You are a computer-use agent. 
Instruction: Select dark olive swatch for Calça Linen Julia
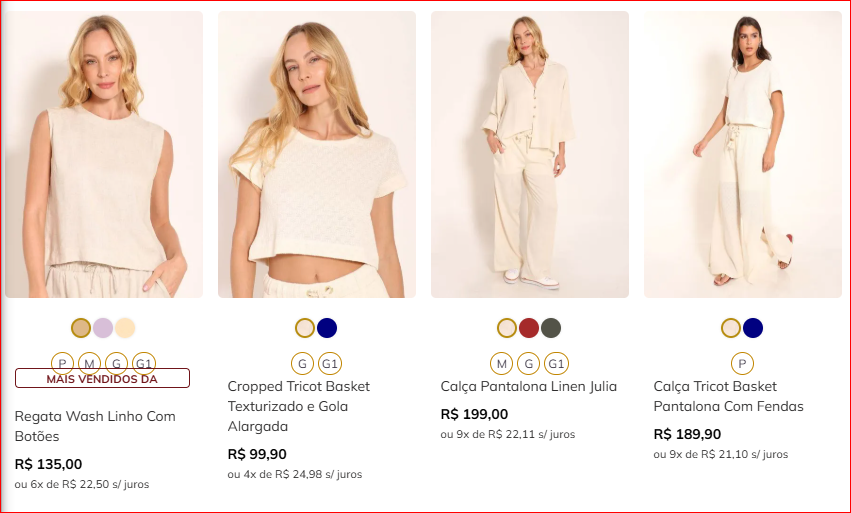[x=551, y=328]
